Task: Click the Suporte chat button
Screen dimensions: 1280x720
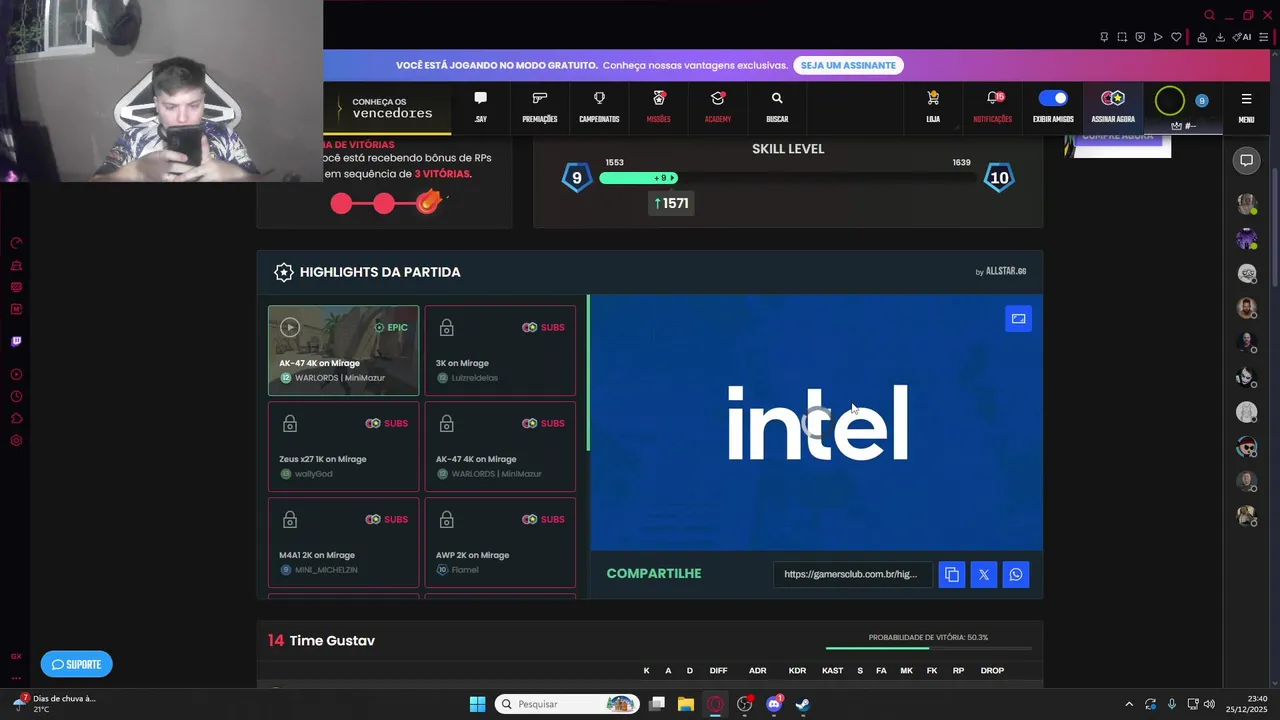Action: (x=76, y=664)
